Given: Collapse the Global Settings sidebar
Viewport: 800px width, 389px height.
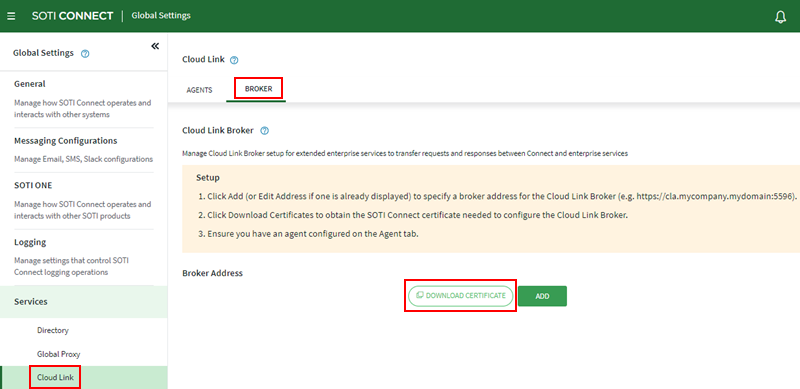Looking at the screenshot, I should click(x=155, y=46).
